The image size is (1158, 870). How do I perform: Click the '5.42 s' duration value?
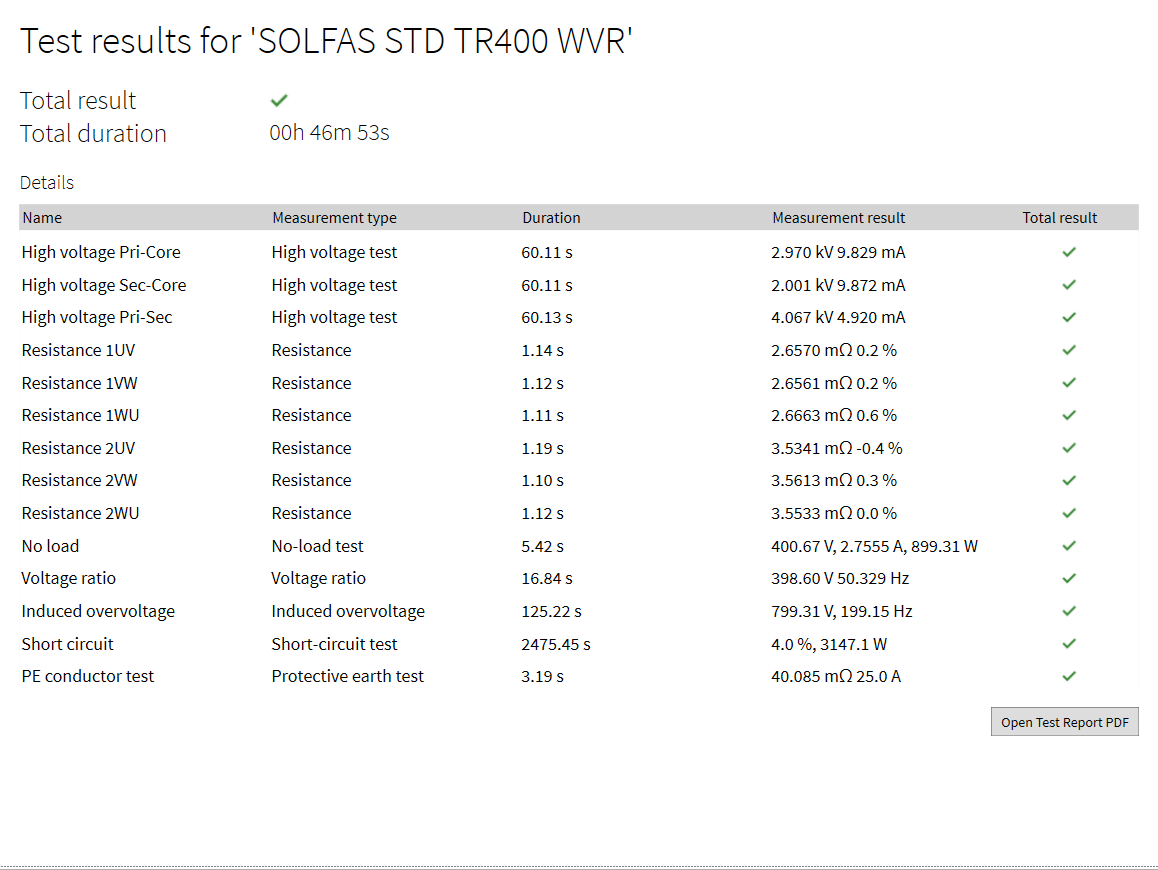tap(543, 546)
